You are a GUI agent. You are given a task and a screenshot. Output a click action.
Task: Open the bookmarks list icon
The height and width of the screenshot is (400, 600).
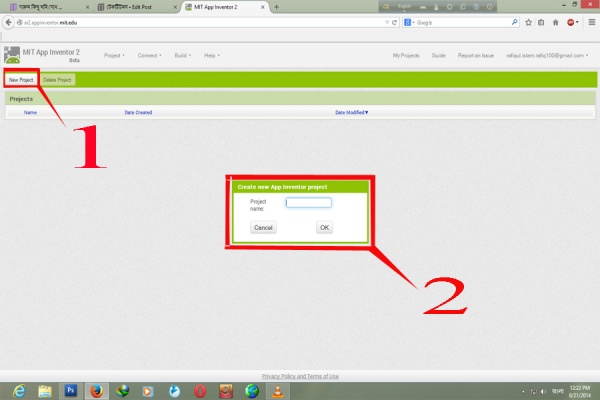pyautogui.click(x=541, y=23)
